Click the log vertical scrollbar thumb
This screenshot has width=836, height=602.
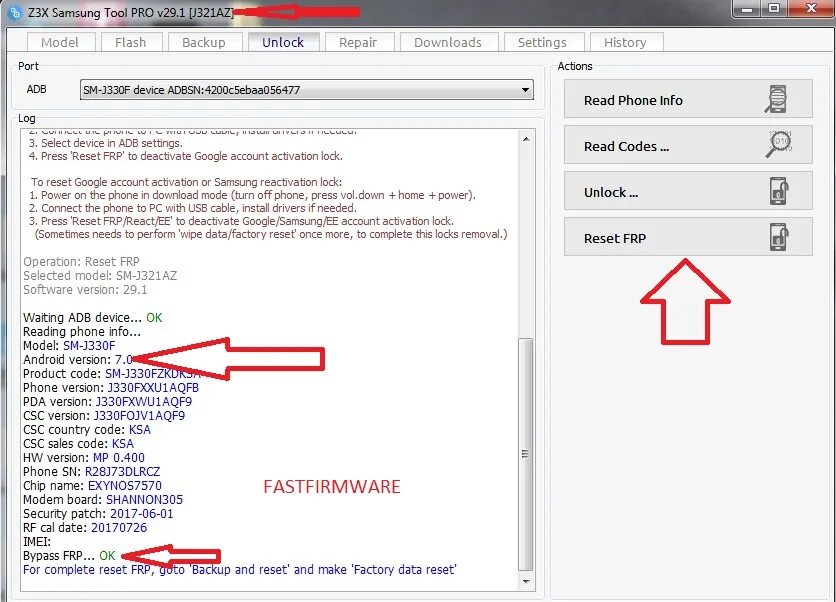click(x=526, y=454)
